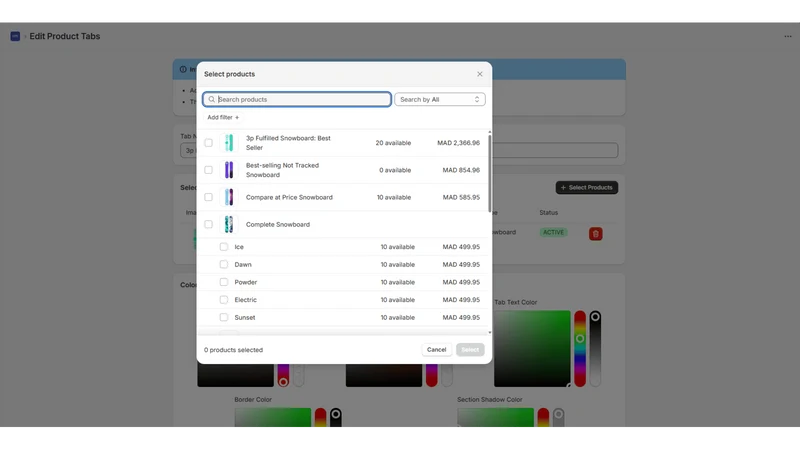The image size is (800, 450).
Task: Click the Select button in dialog footer
Action: (470, 349)
